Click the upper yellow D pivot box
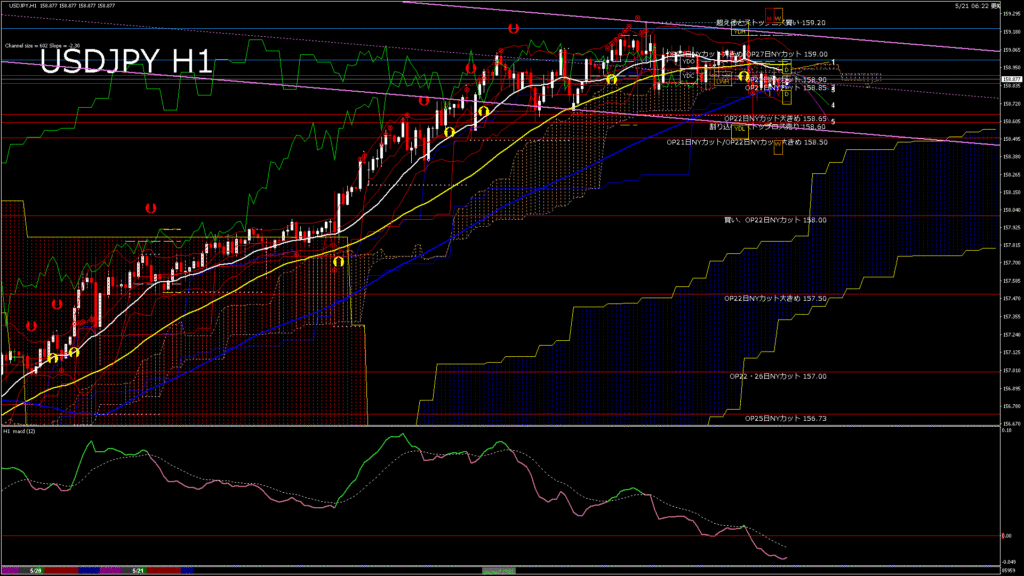The height and width of the screenshot is (576, 1024). coord(786,68)
